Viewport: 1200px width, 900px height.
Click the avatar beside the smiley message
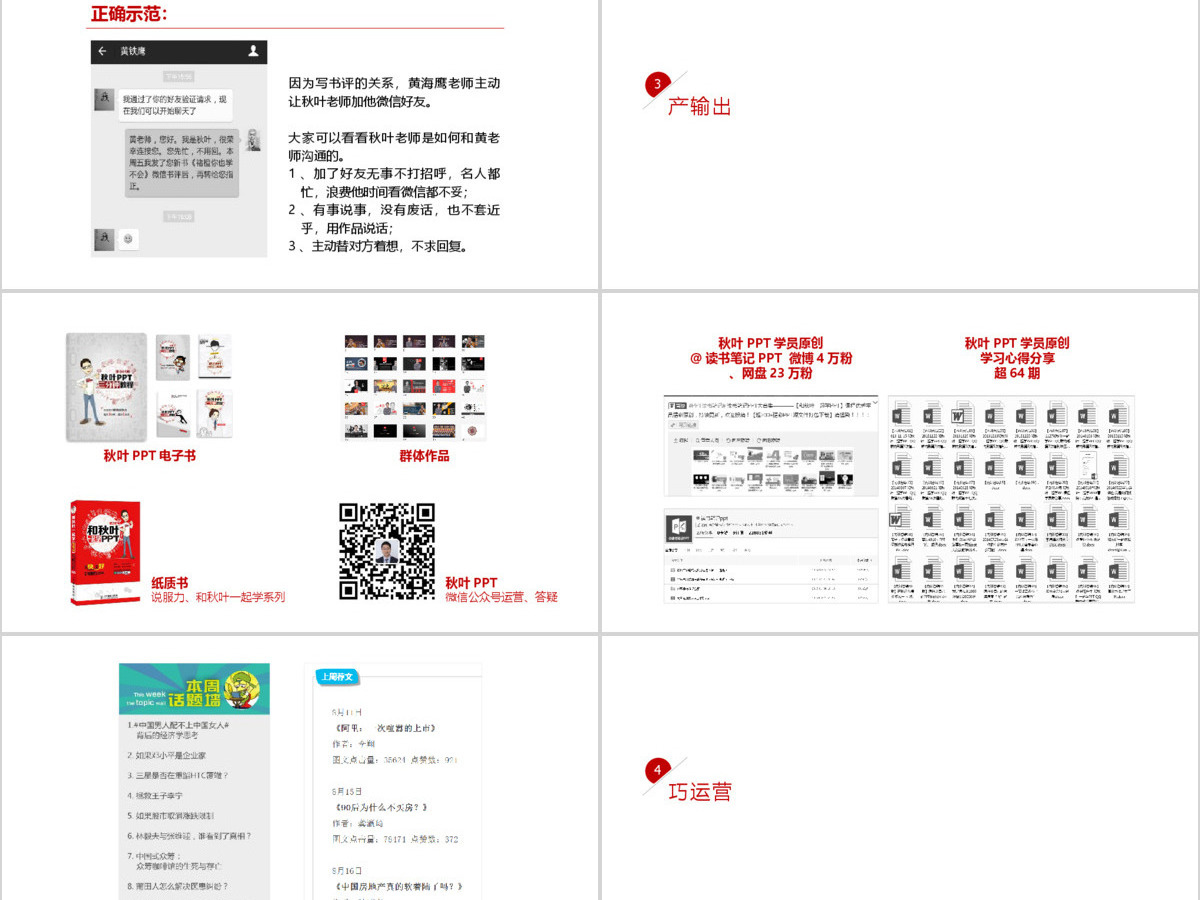[x=104, y=238]
